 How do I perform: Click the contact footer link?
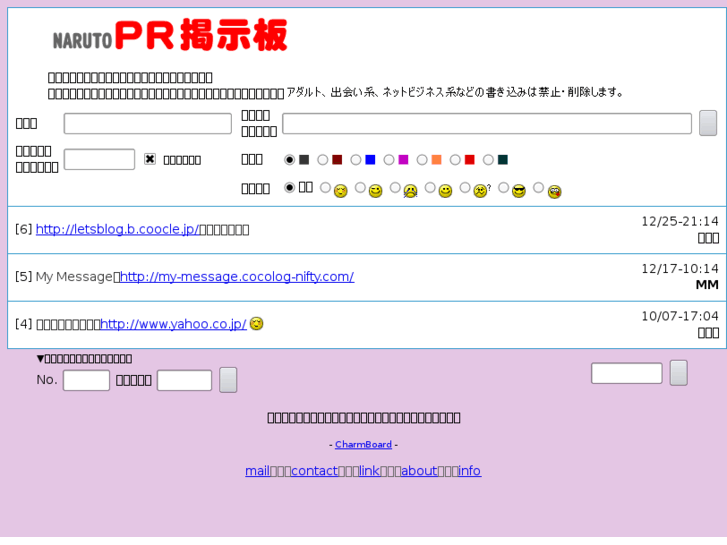pos(314,471)
